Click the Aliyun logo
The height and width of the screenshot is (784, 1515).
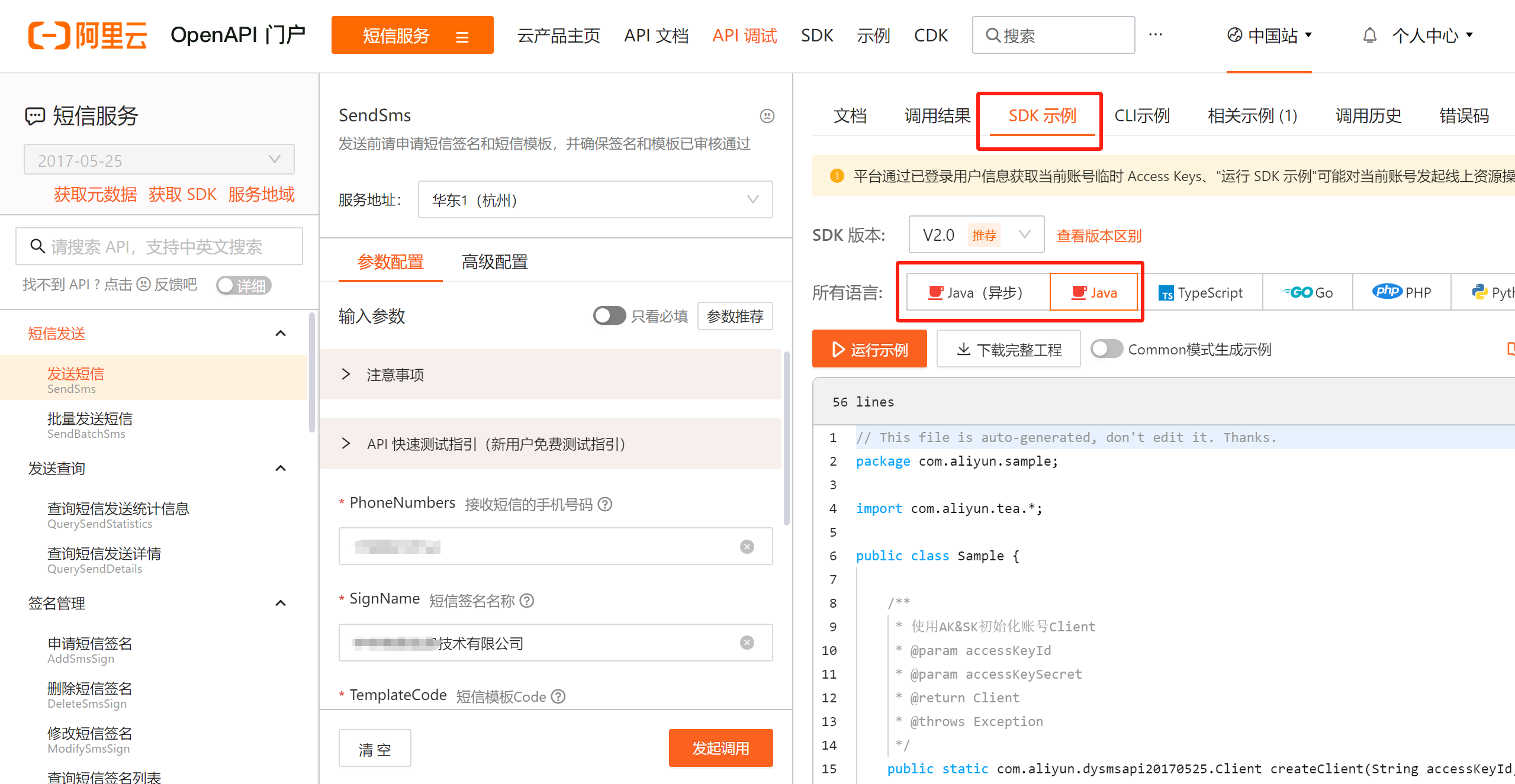[87, 36]
